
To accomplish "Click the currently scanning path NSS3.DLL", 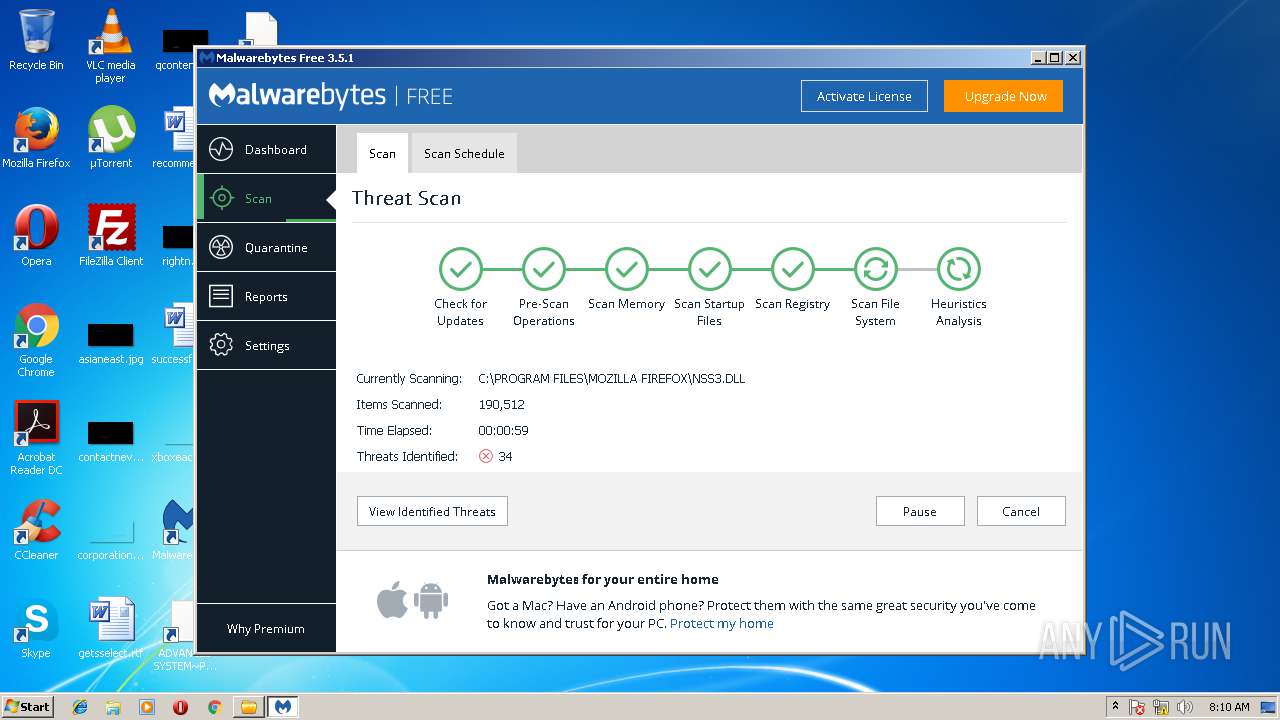I will [611, 378].
